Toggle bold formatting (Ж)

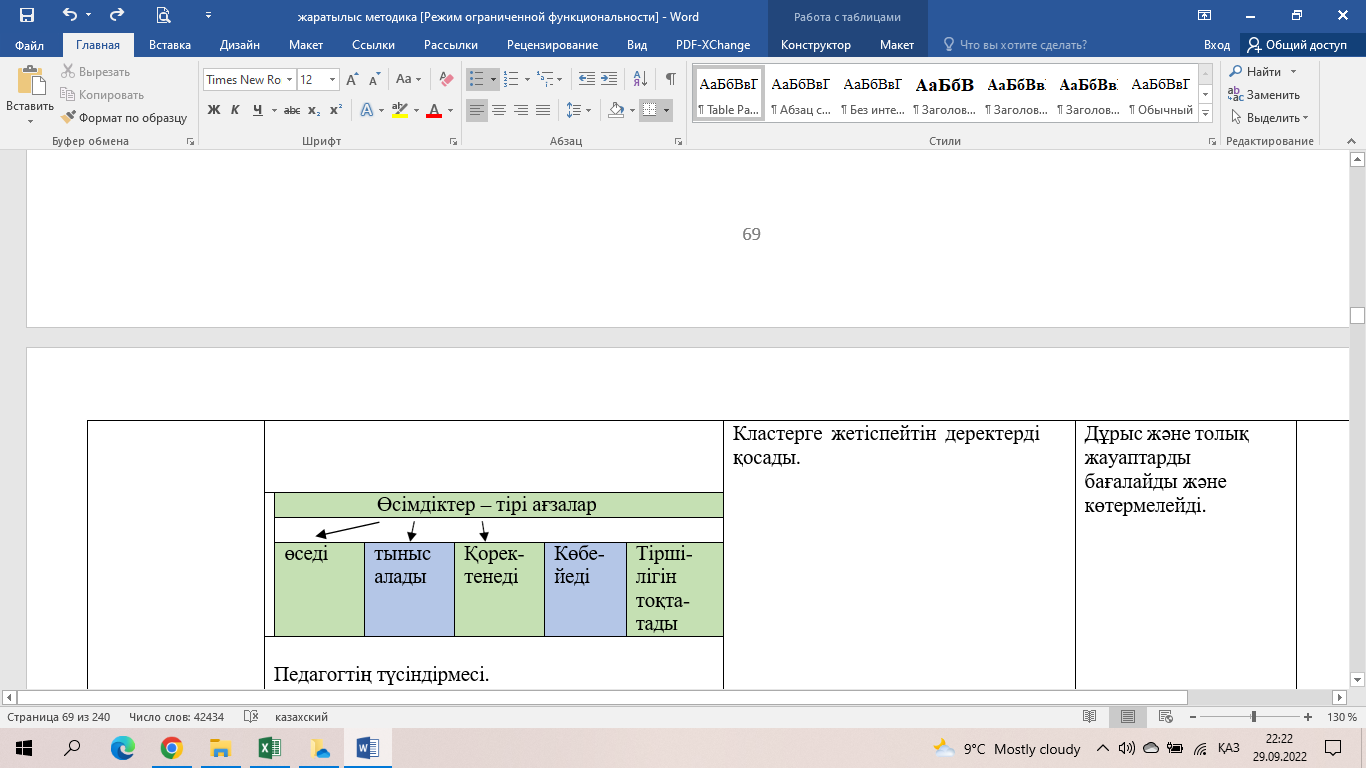(x=214, y=110)
